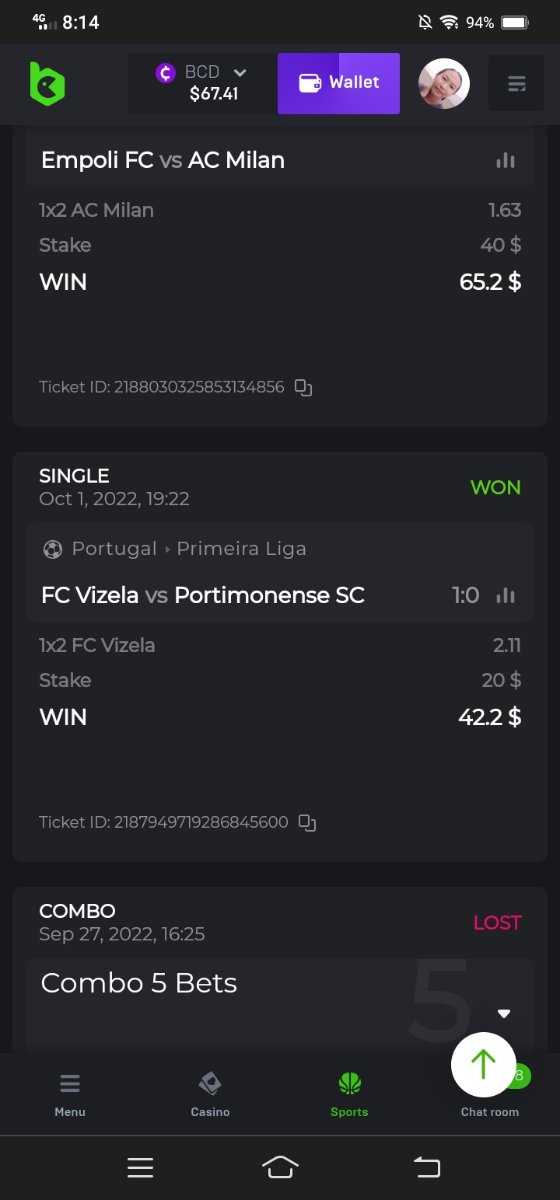Tap the green scroll-to-top arrow
This screenshot has height=1200, width=560.
[484, 1064]
